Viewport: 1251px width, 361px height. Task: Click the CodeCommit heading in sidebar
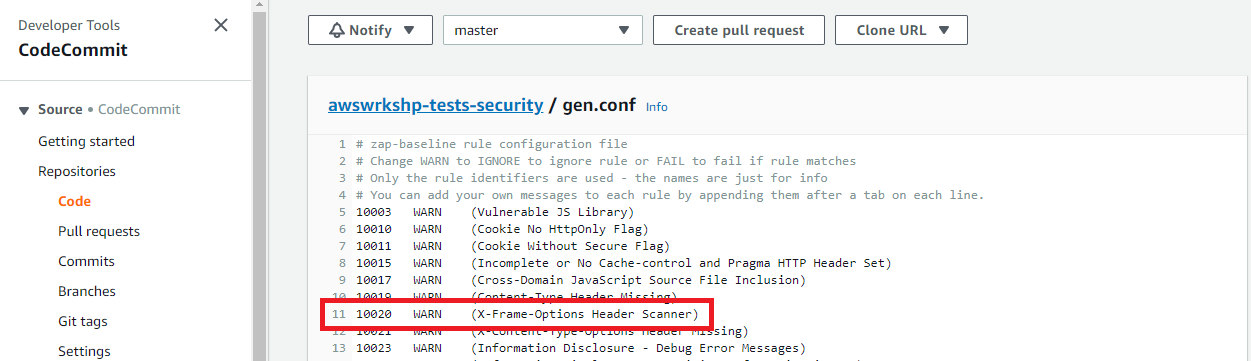pos(73,50)
